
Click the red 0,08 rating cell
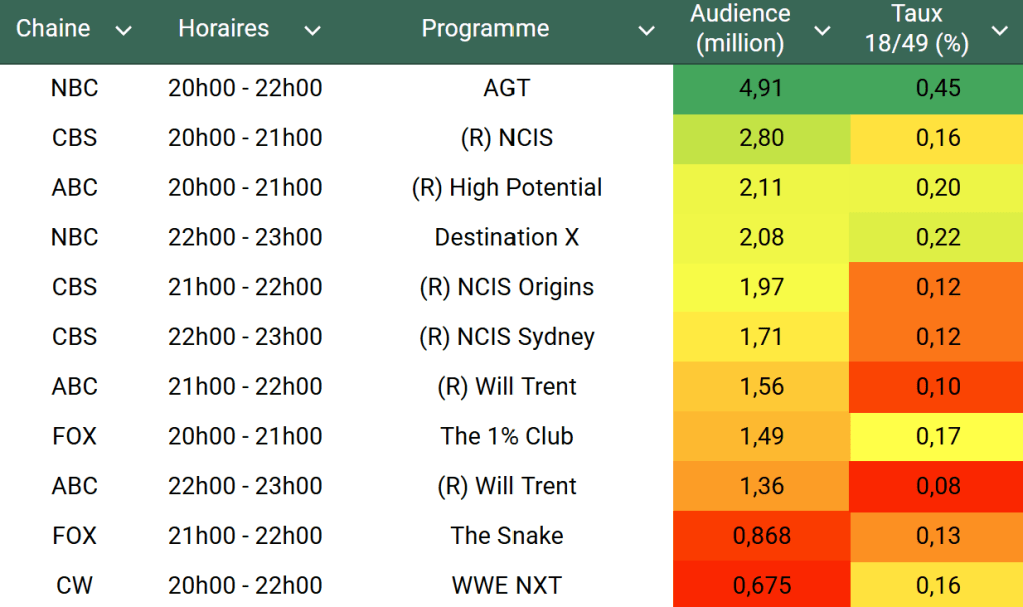coord(937,486)
